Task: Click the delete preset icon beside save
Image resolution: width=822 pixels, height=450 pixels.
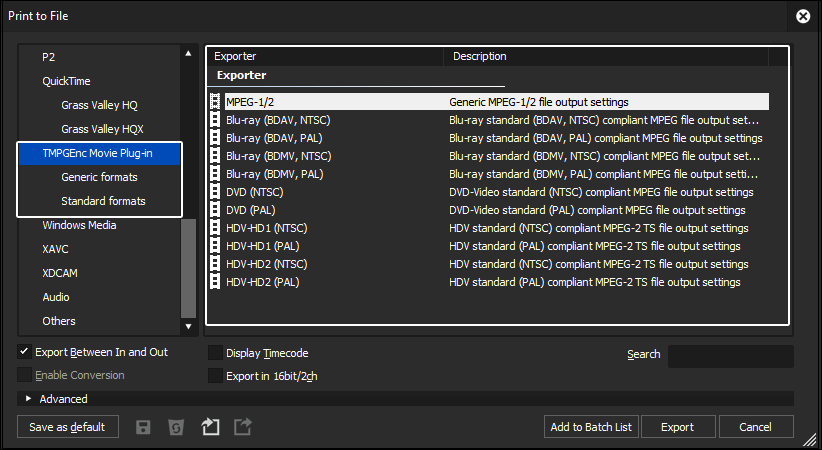Action: 176,427
